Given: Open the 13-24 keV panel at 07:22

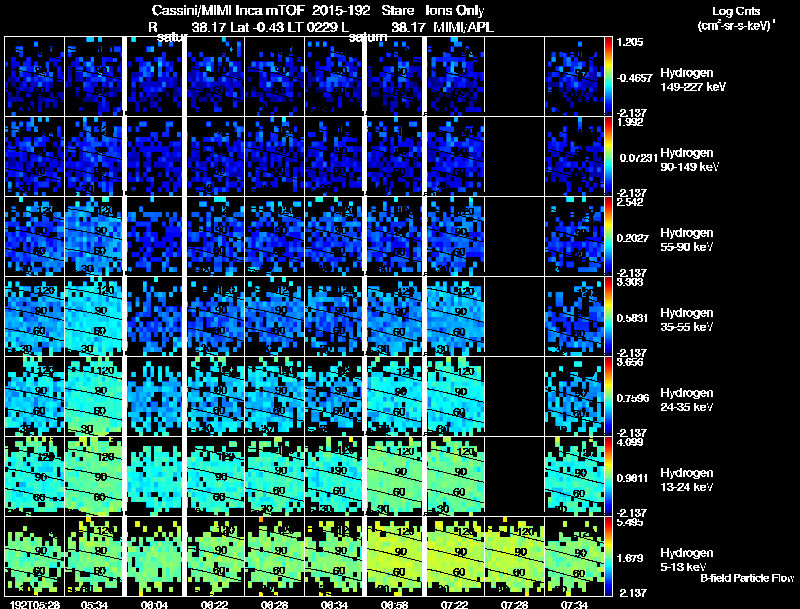Looking at the screenshot, I should (455, 477).
